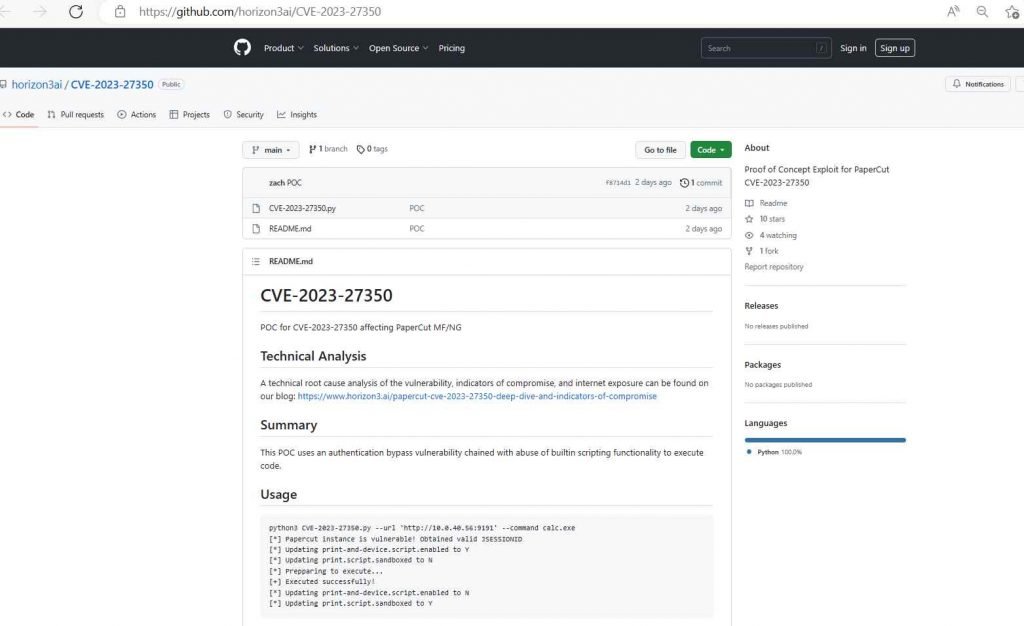Click the file icon next to CVE-2023-27350.py
1024x626 pixels.
(256, 208)
